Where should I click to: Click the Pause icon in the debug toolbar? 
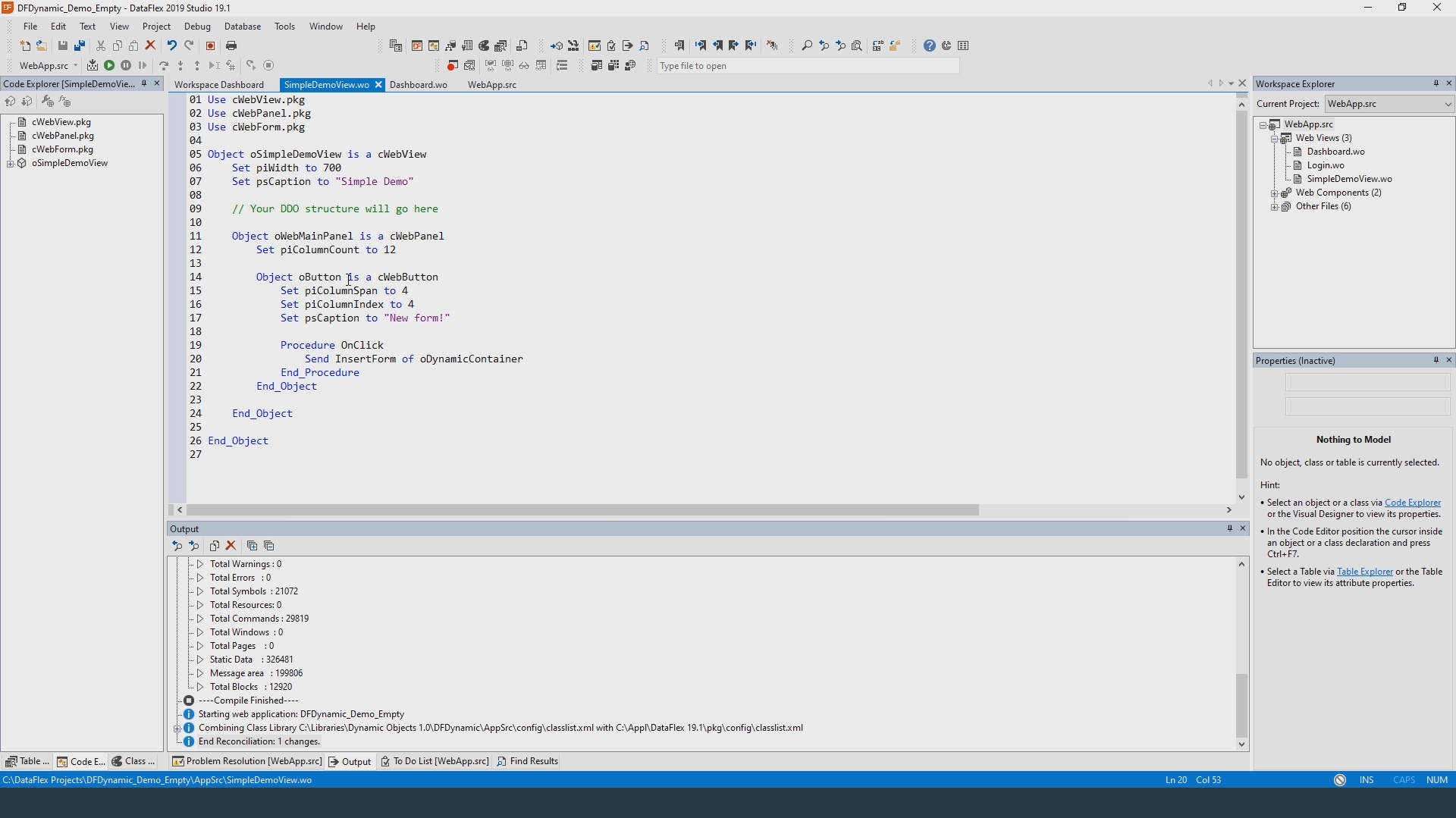(x=126, y=66)
